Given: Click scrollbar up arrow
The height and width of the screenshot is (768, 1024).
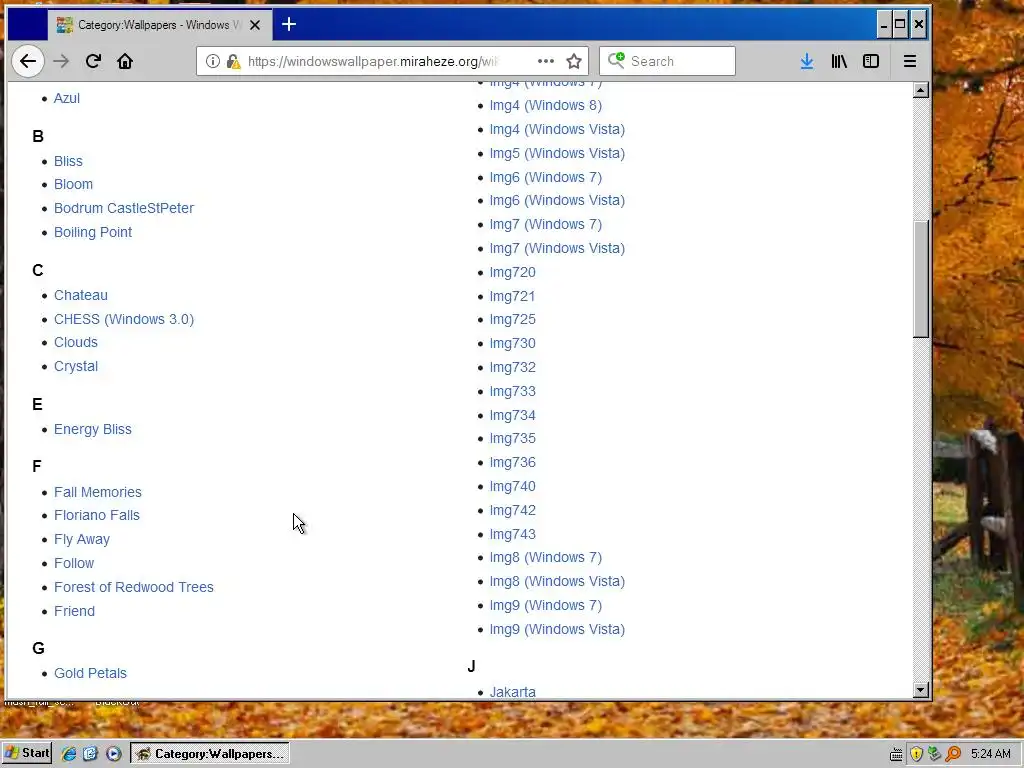Looking at the screenshot, I should pyautogui.click(x=921, y=90).
